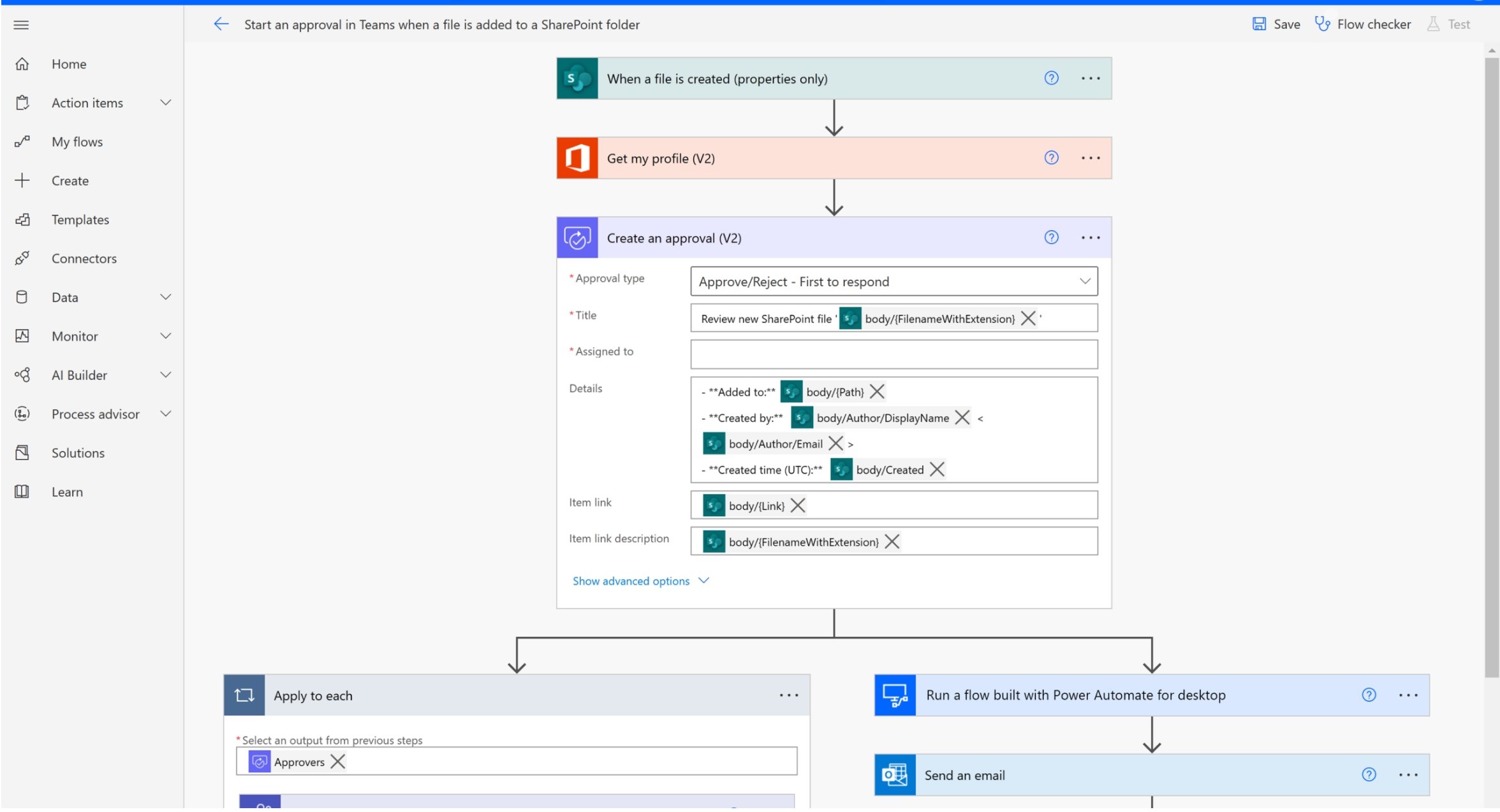Click the Power Automate Desktop icon
Viewport: 1500px width, 812px height.
[x=895, y=694]
